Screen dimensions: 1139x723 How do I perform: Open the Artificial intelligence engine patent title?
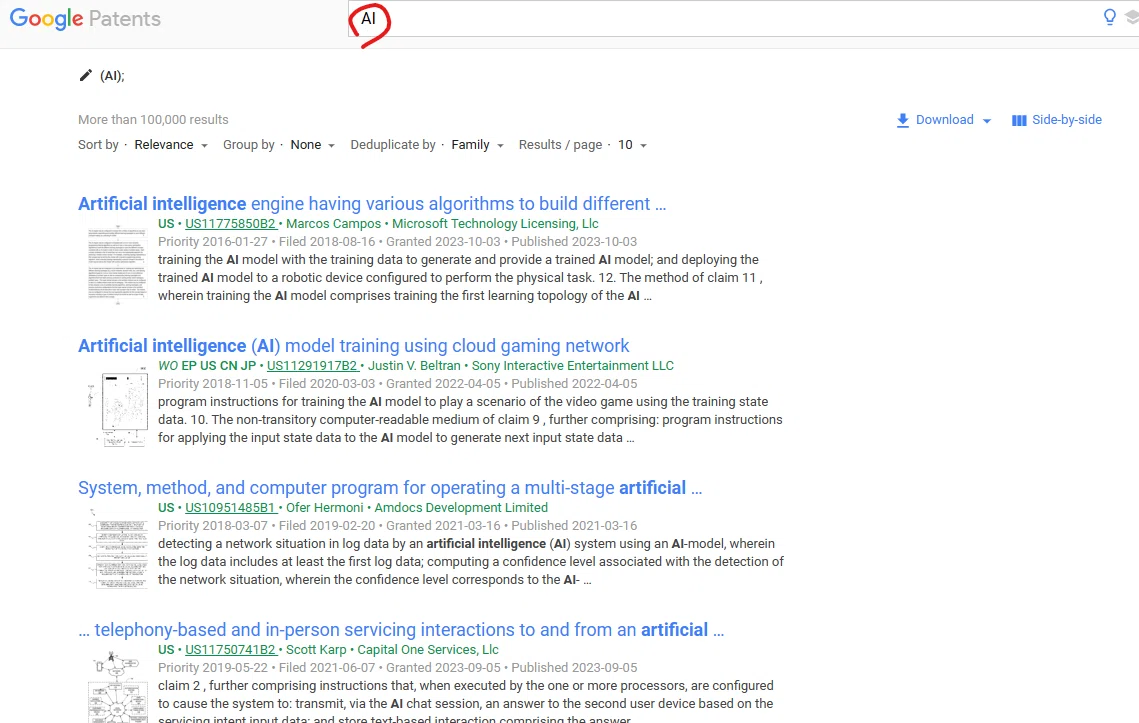tap(372, 203)
